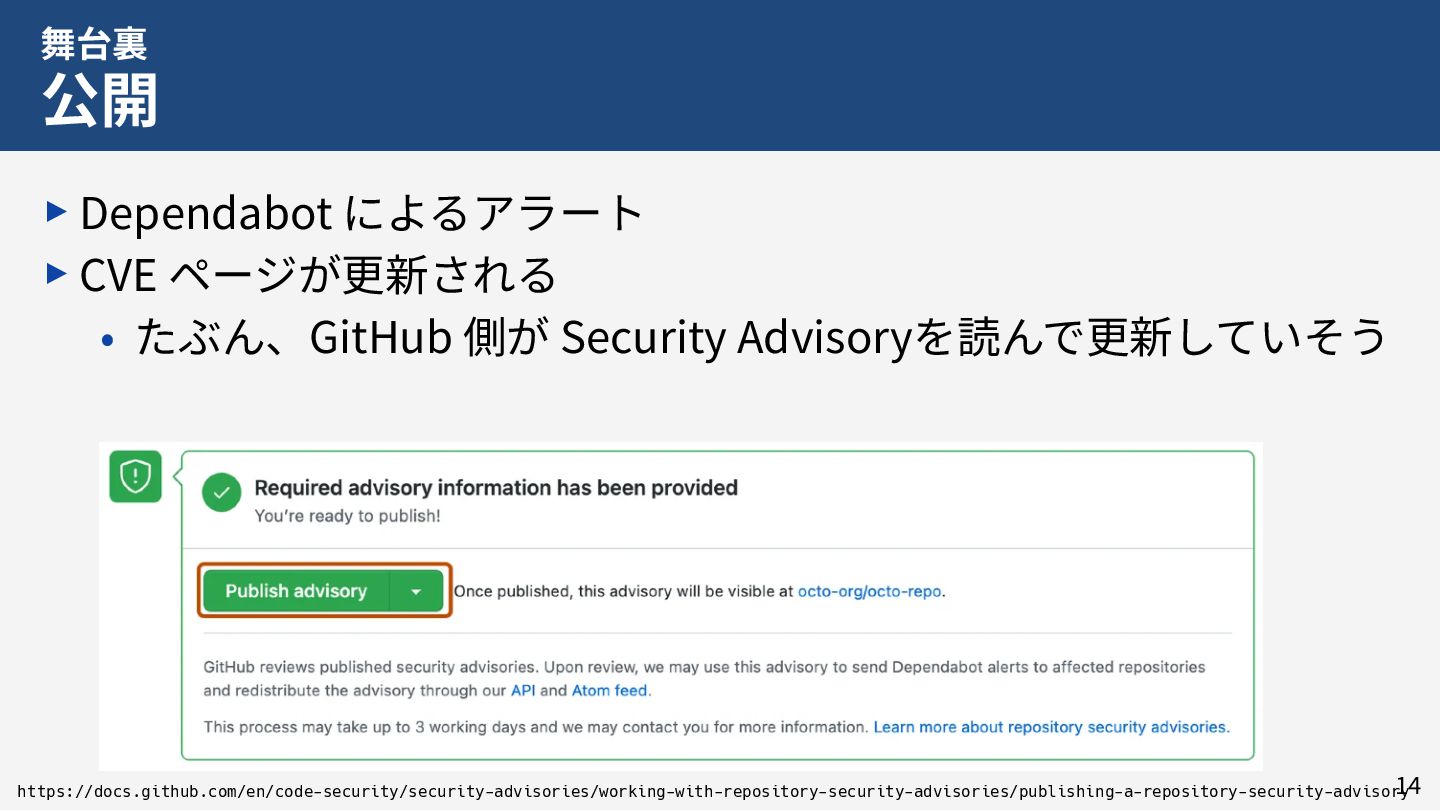The image size is (1440, 810).
Task: Click the round sub-bullet before たぶん
Action: [x=108, y=341]
